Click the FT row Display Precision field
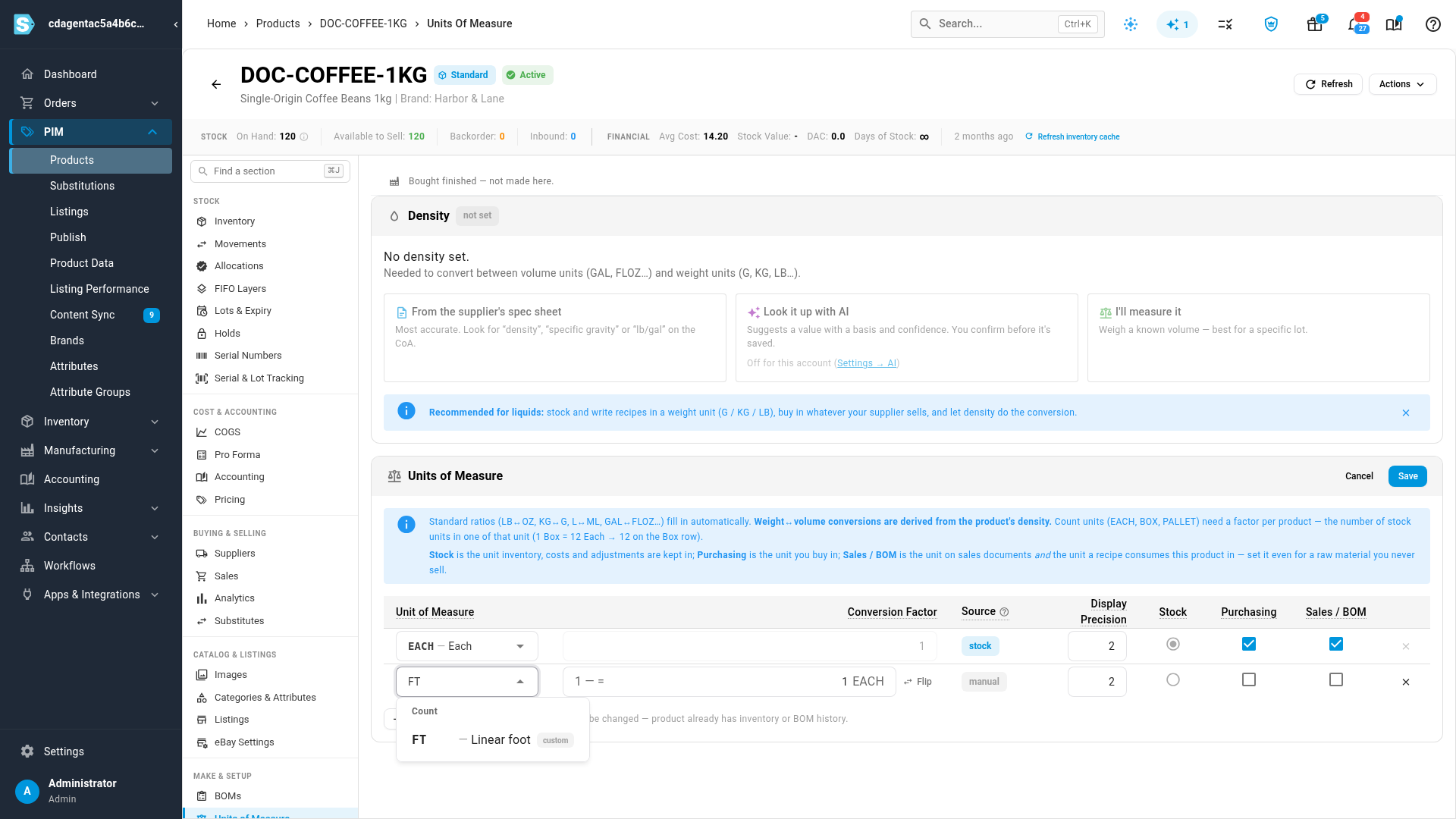The image size is (1456, 819). (1097, 682)
